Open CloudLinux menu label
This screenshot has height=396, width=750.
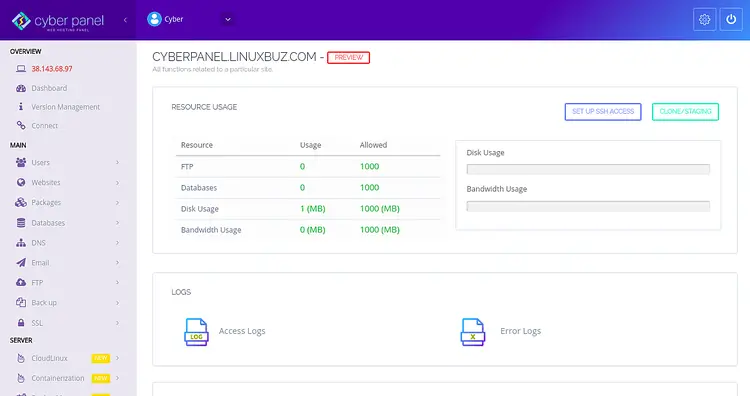[x=49, y=358]
